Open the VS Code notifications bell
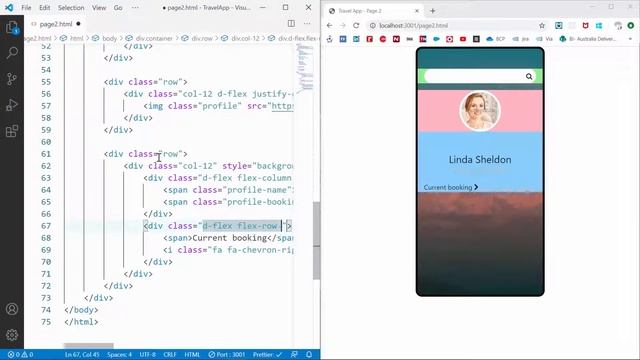This screenshot has width=640, height=360. (x=309, y=354)
